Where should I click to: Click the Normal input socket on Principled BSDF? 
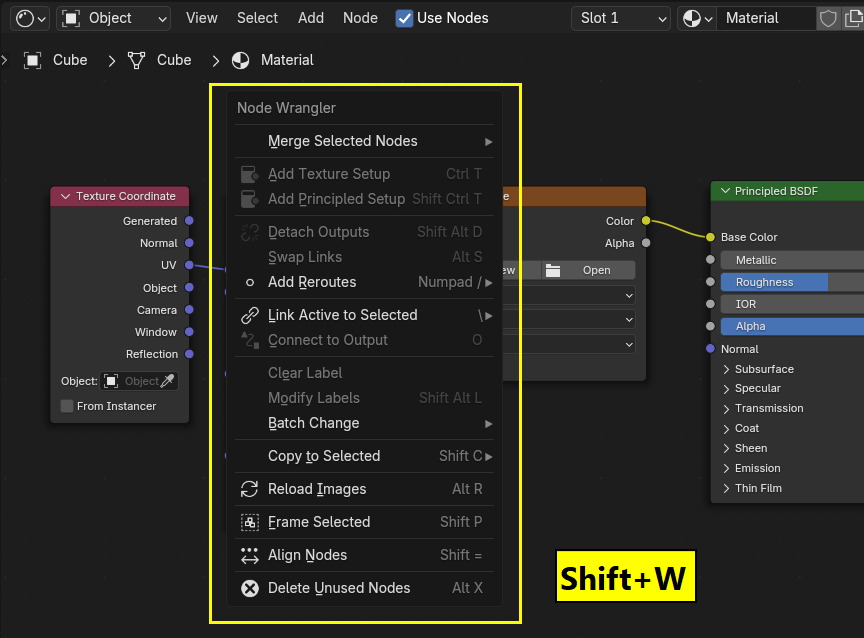pos(710,349)
